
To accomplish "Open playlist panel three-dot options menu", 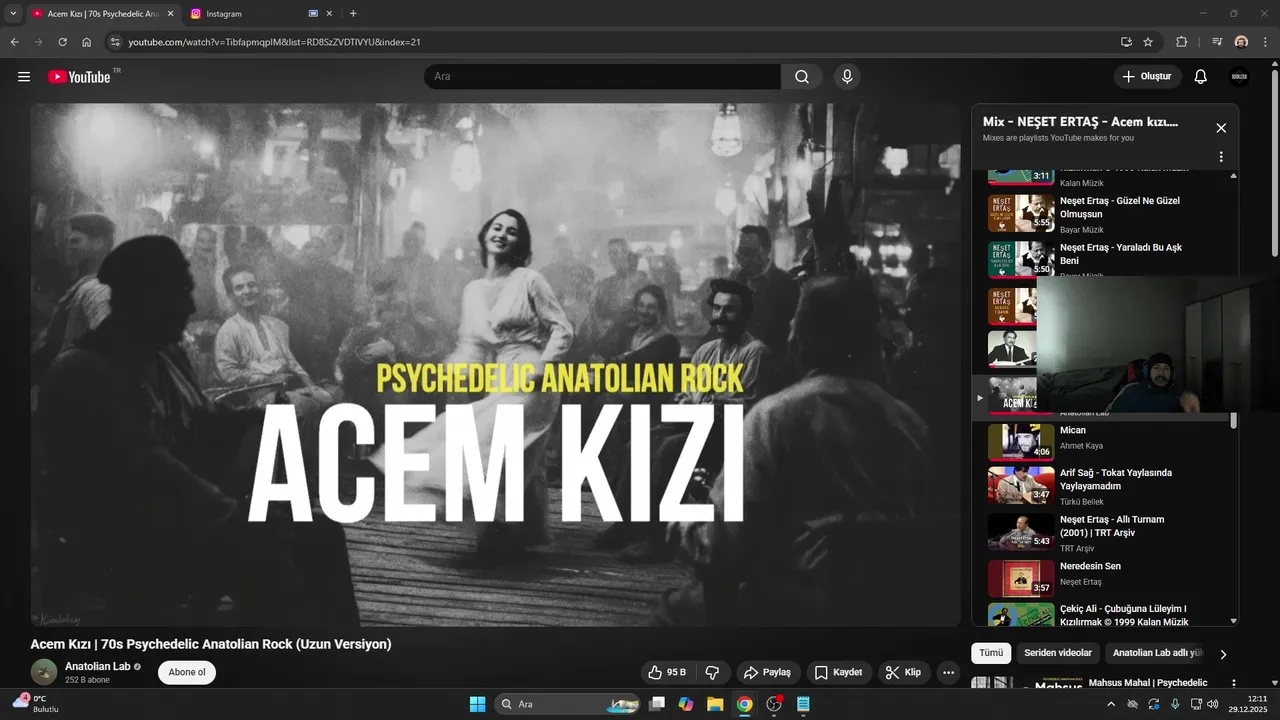I will tap(1221, 157).
